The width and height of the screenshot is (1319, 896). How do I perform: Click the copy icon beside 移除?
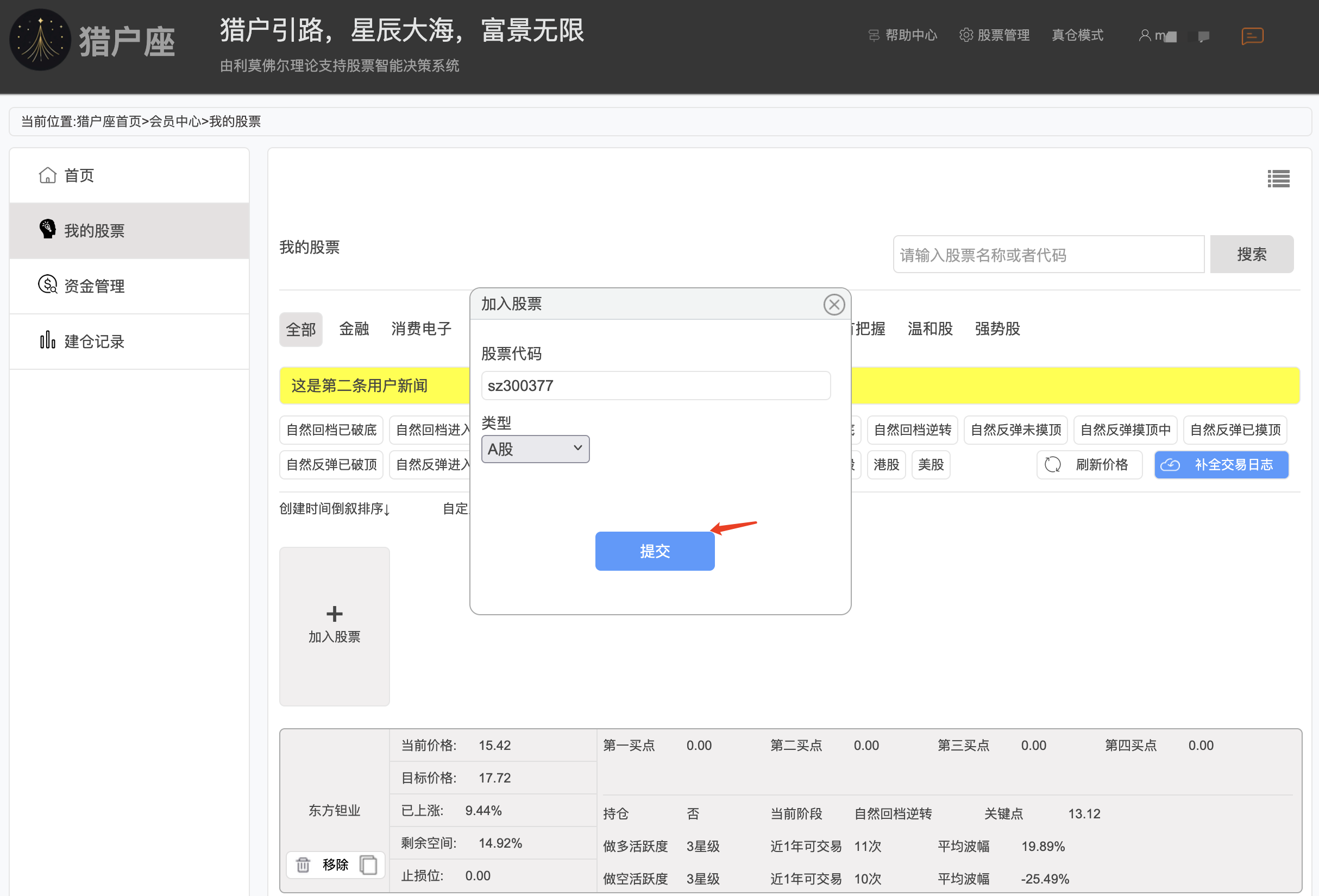coord(368,864)
